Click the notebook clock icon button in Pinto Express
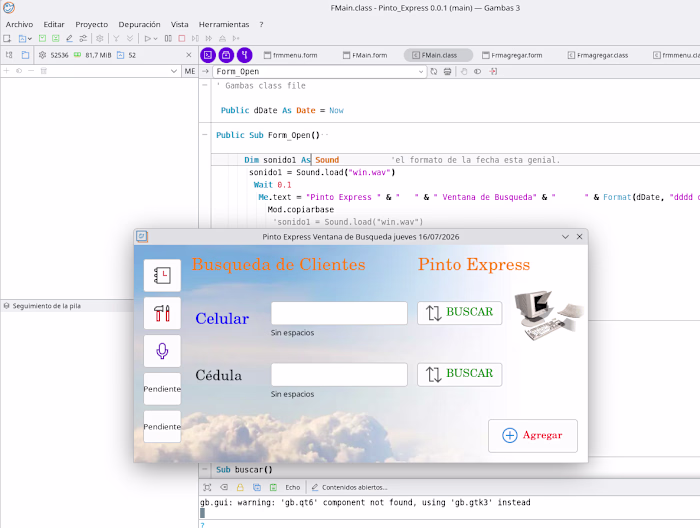Screen dimensions: 700x528 pos(162,275)
